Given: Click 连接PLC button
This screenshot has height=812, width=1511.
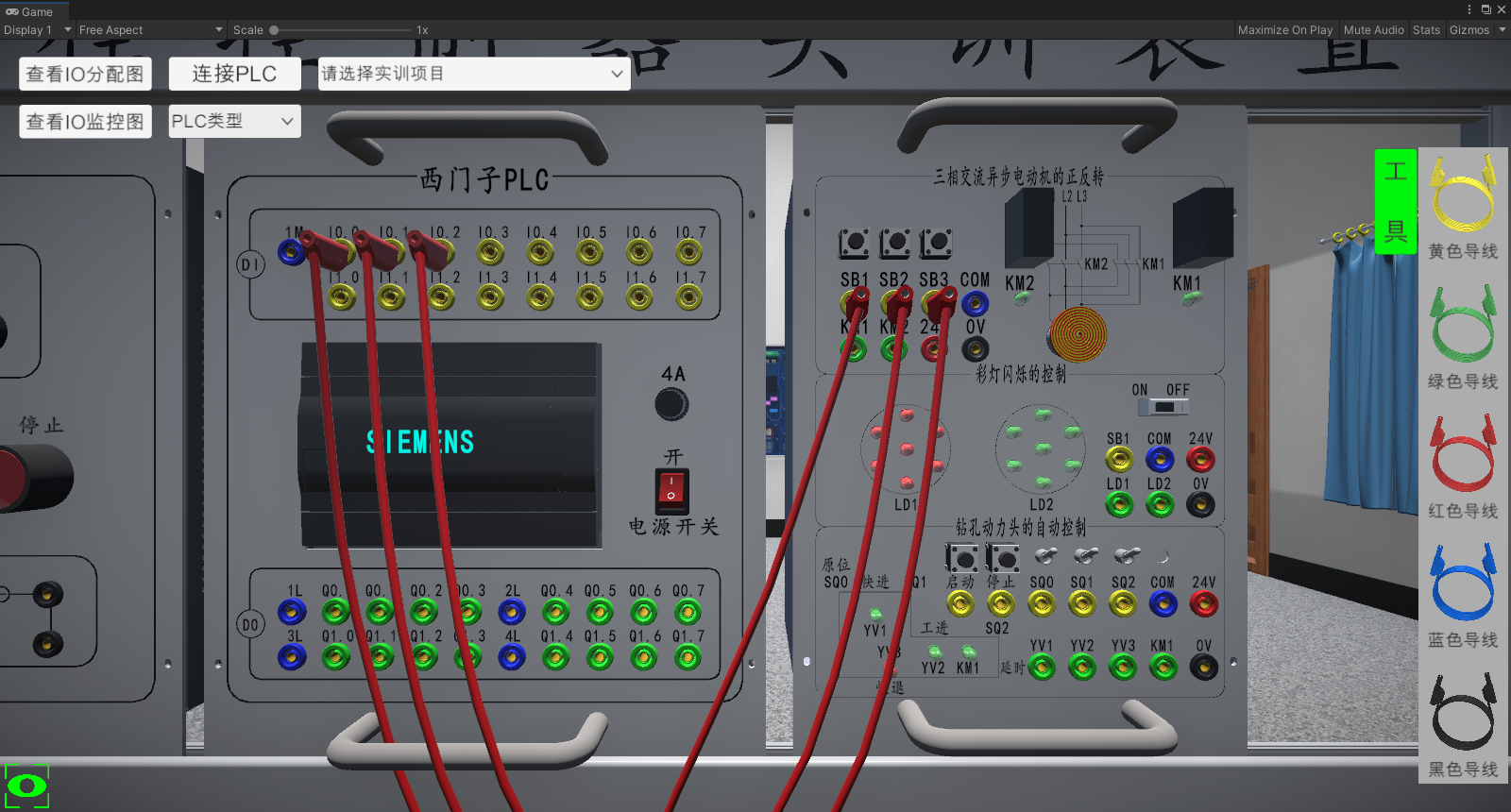Looking at the screenshot, I should click(234, 74).
